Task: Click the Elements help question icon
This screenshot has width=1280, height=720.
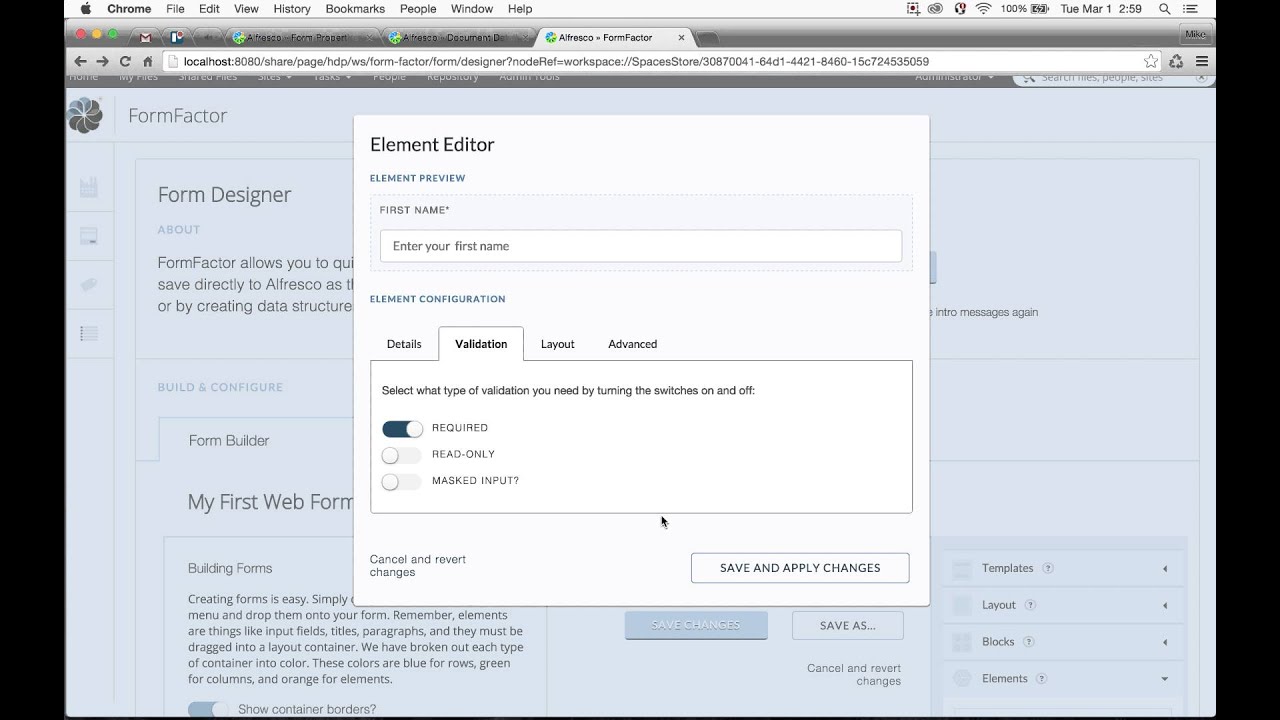Action: tap(1042, 679)
